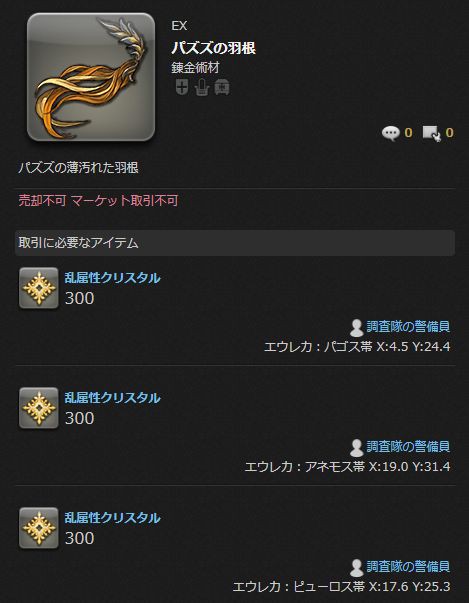Open 調査隊の警備員 NPC link at ピューロス帯
469x603 pixels.
click(408, 566)
